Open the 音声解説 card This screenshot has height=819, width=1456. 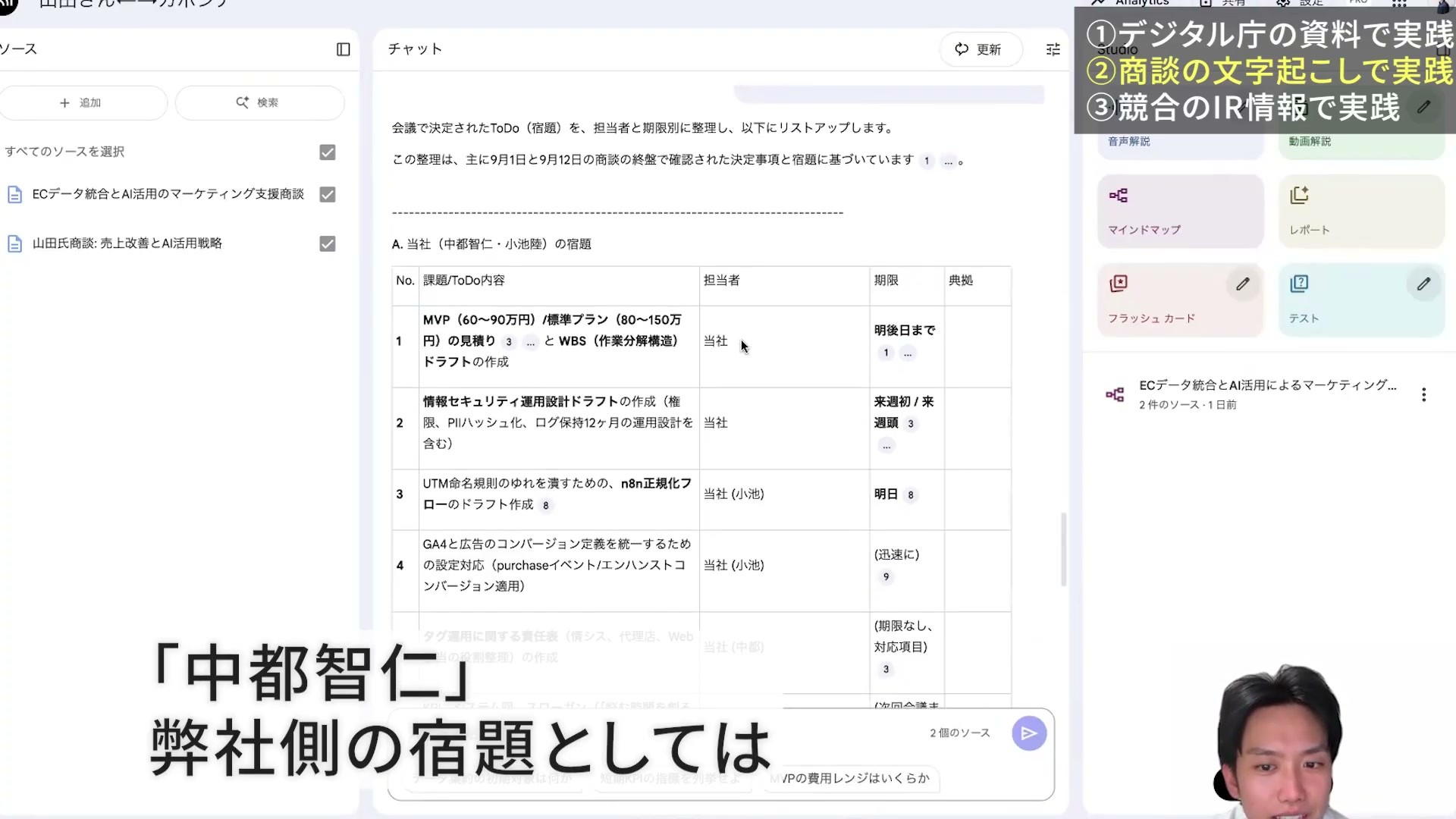click(1180, 141)
